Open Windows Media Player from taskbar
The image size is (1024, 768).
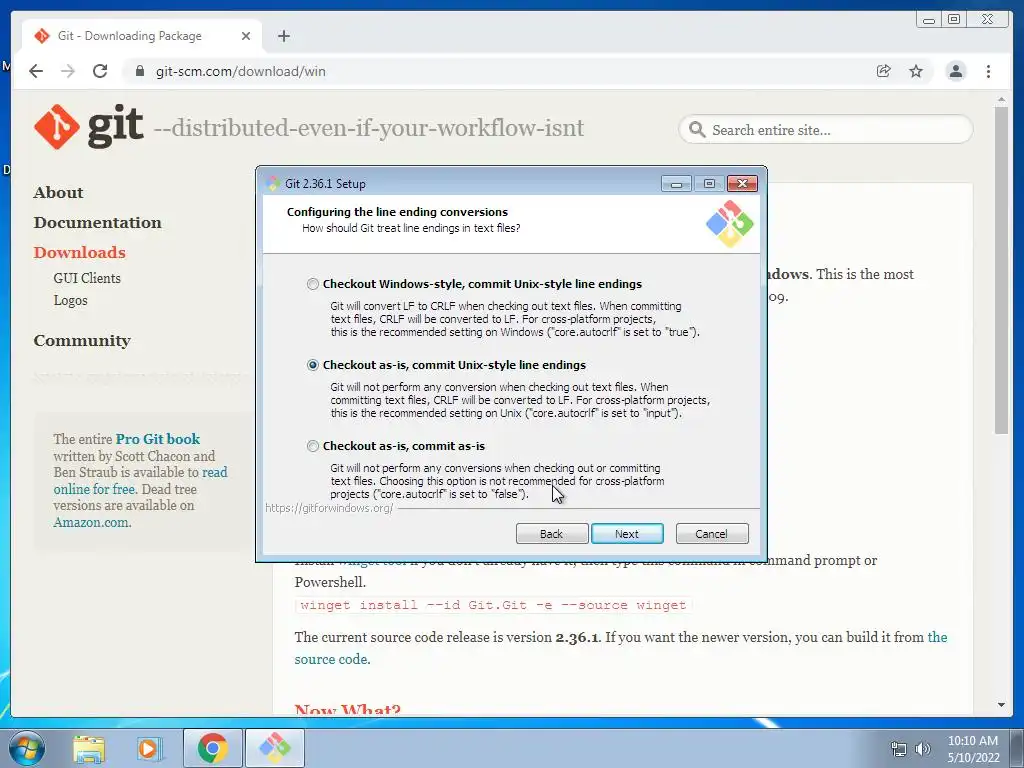(148, 748)
